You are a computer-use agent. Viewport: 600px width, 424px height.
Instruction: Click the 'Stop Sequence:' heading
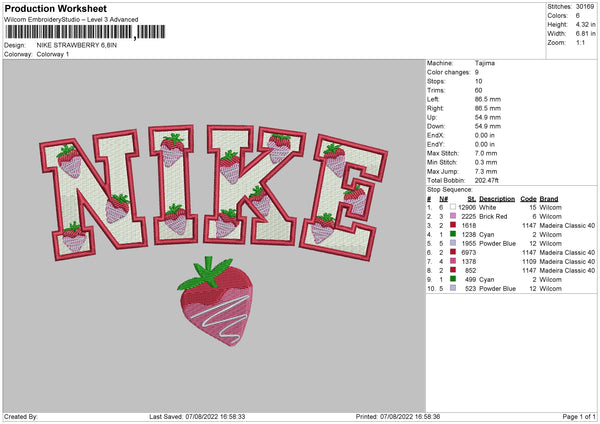450,190
